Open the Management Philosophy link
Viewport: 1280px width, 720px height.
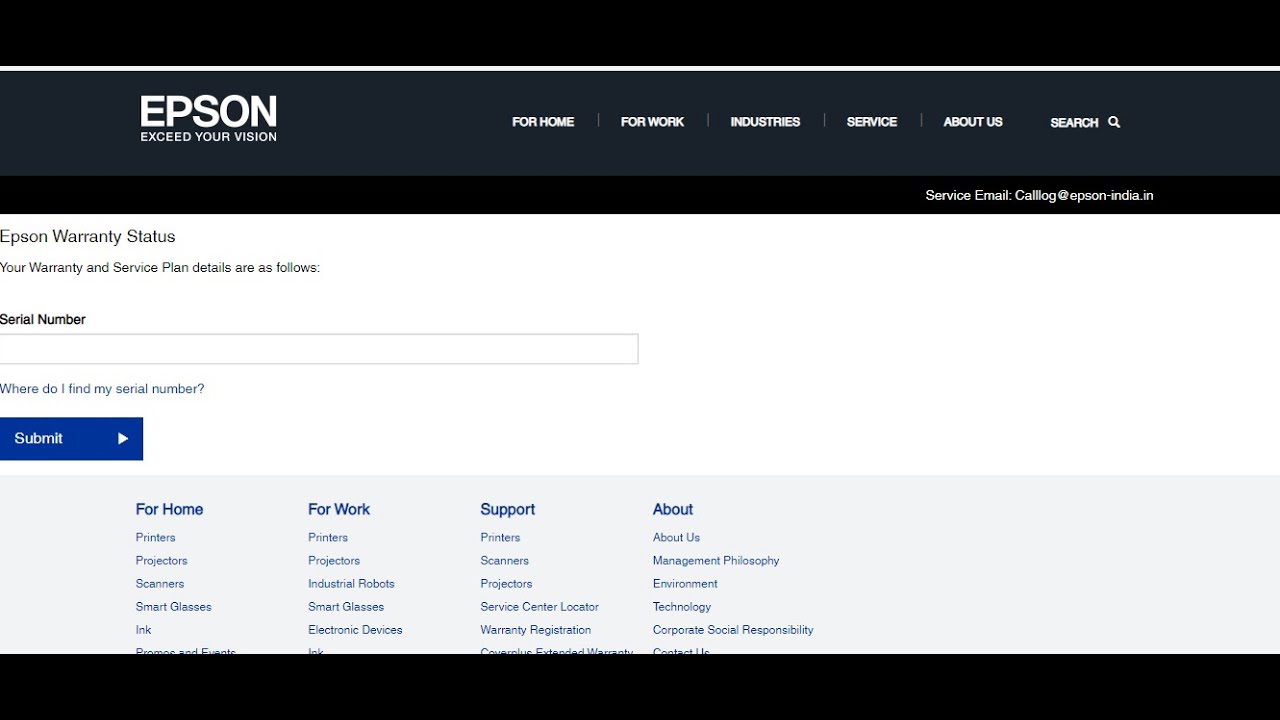tap(716, 561)
